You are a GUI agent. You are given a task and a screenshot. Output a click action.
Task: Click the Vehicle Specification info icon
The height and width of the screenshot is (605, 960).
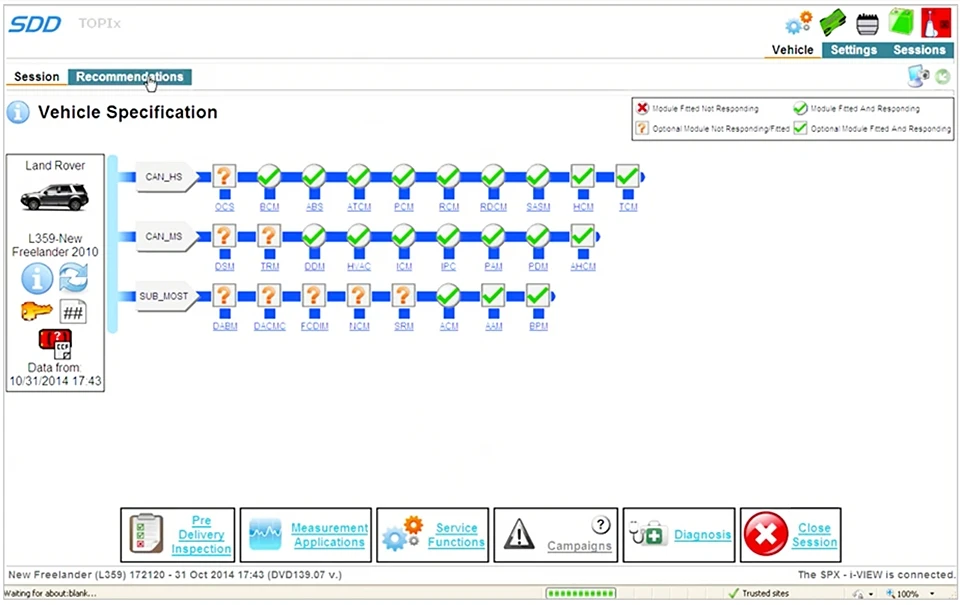(18, 113)
